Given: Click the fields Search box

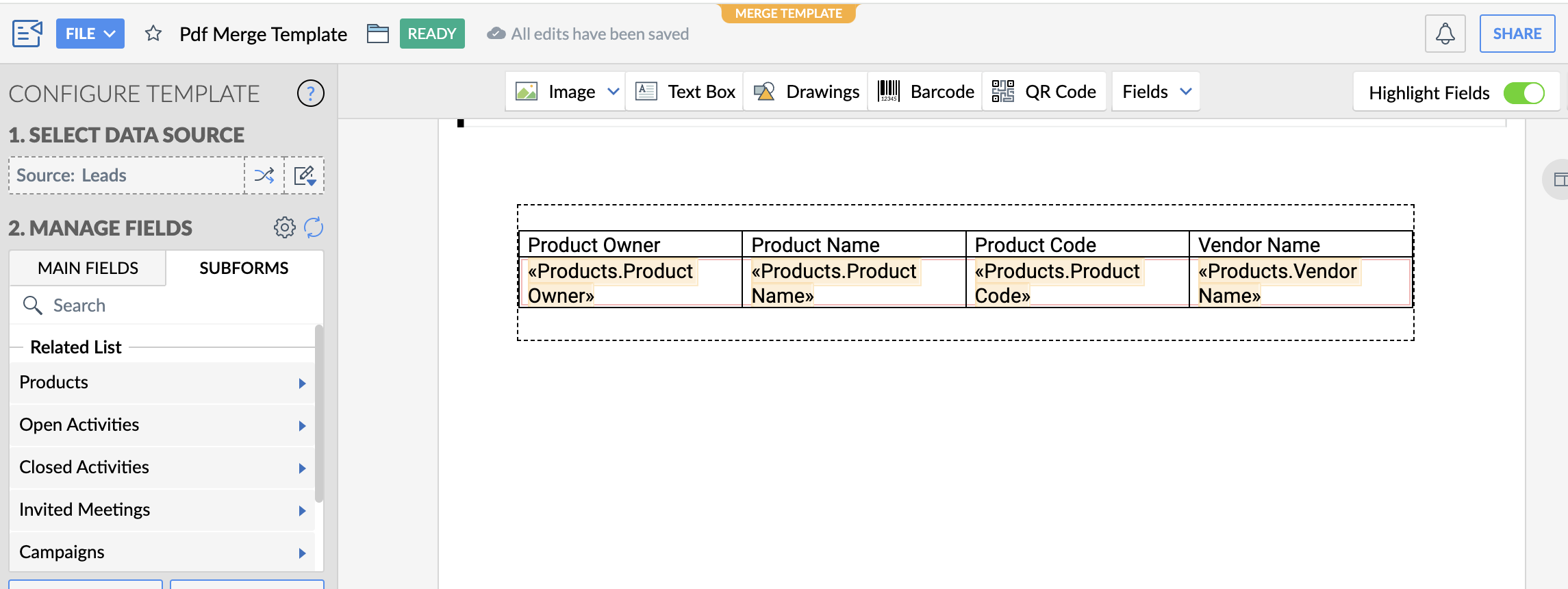Looking at the screenshot, I should 164,305.
